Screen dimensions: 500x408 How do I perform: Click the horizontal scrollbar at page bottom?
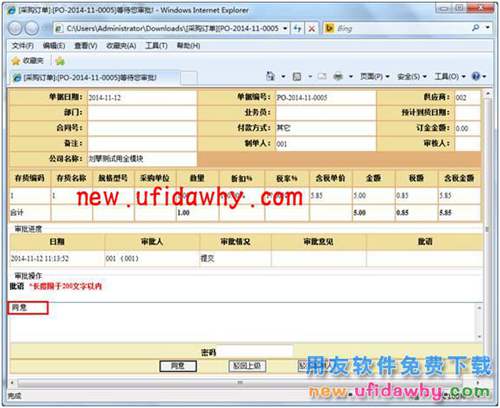(240, 382)
